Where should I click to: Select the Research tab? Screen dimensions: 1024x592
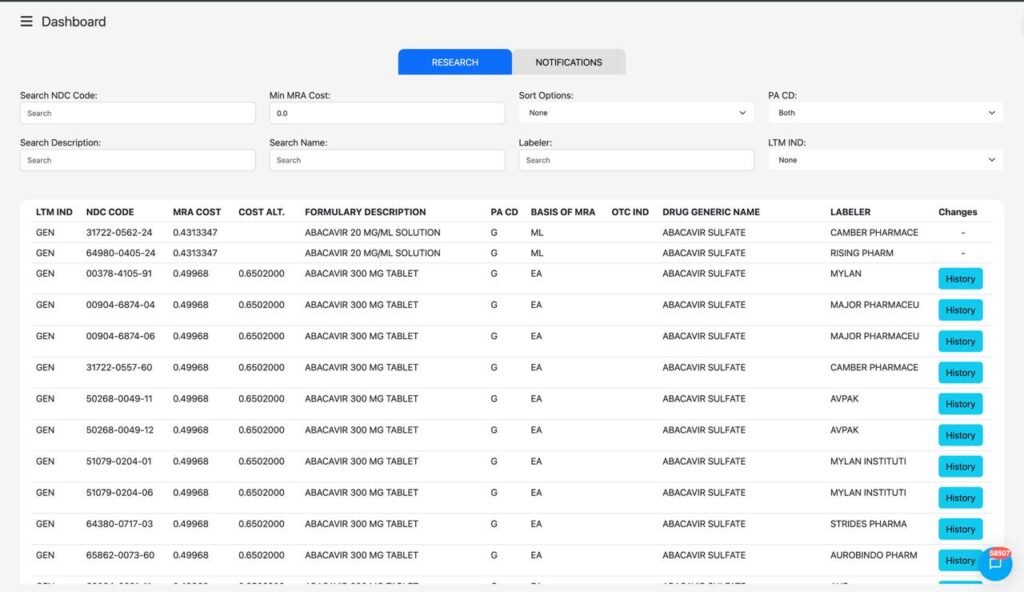click(455, 62)
